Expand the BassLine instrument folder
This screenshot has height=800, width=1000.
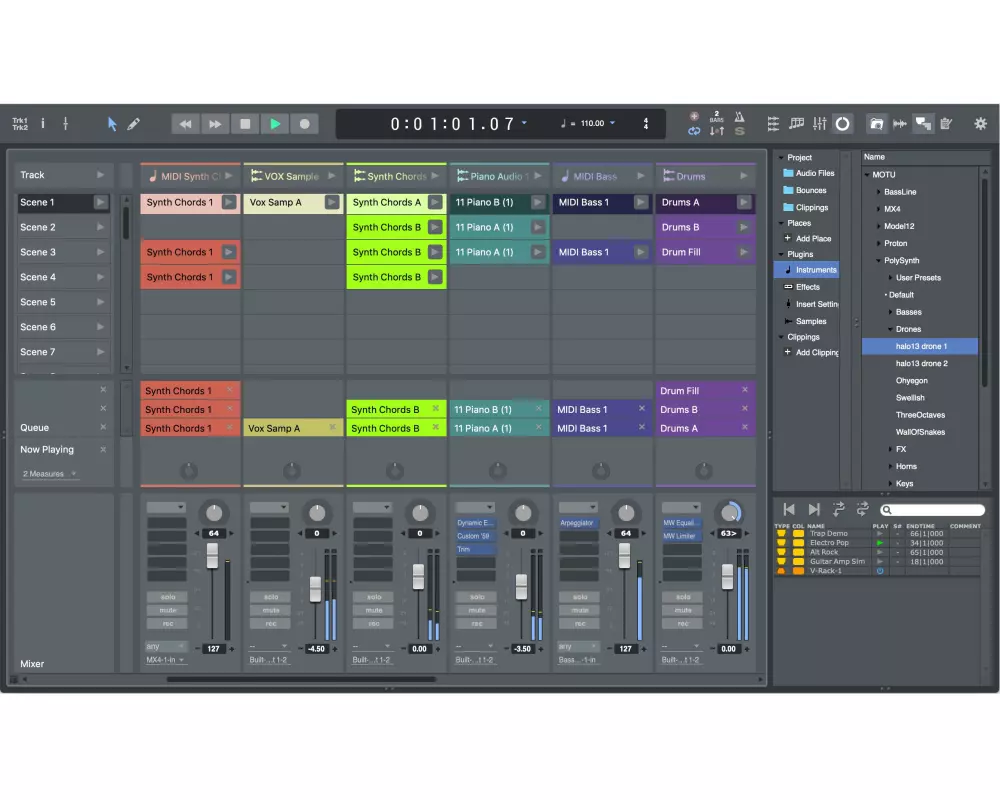coord(879,192)
